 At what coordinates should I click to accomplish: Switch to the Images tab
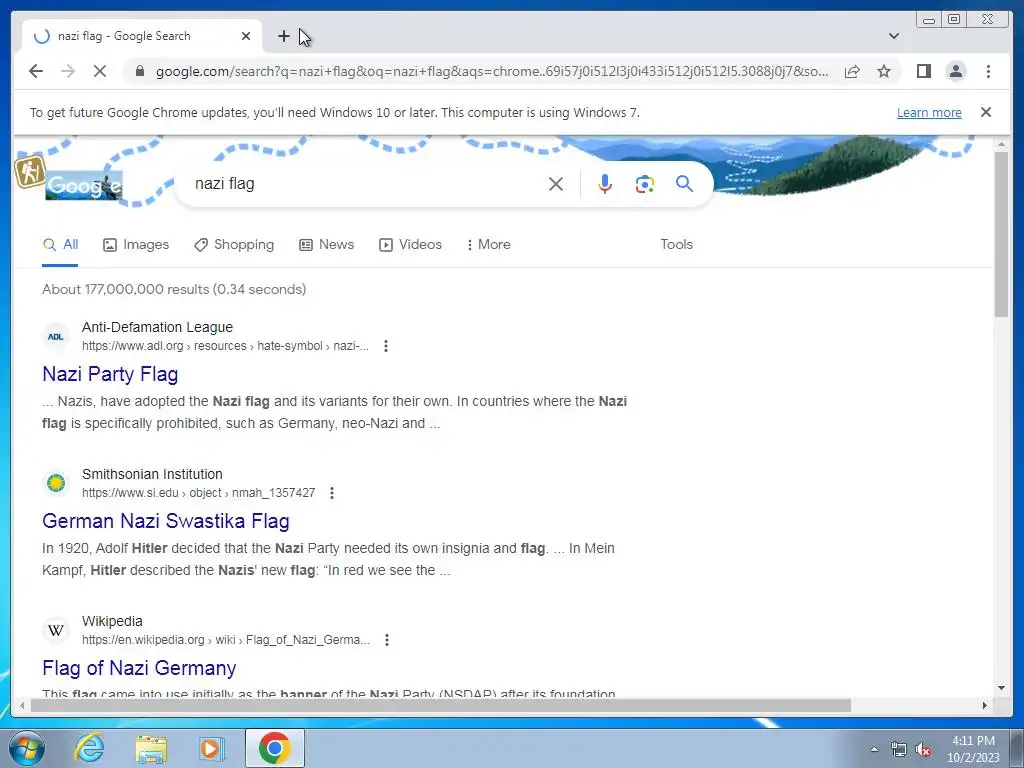coord(136,245)
